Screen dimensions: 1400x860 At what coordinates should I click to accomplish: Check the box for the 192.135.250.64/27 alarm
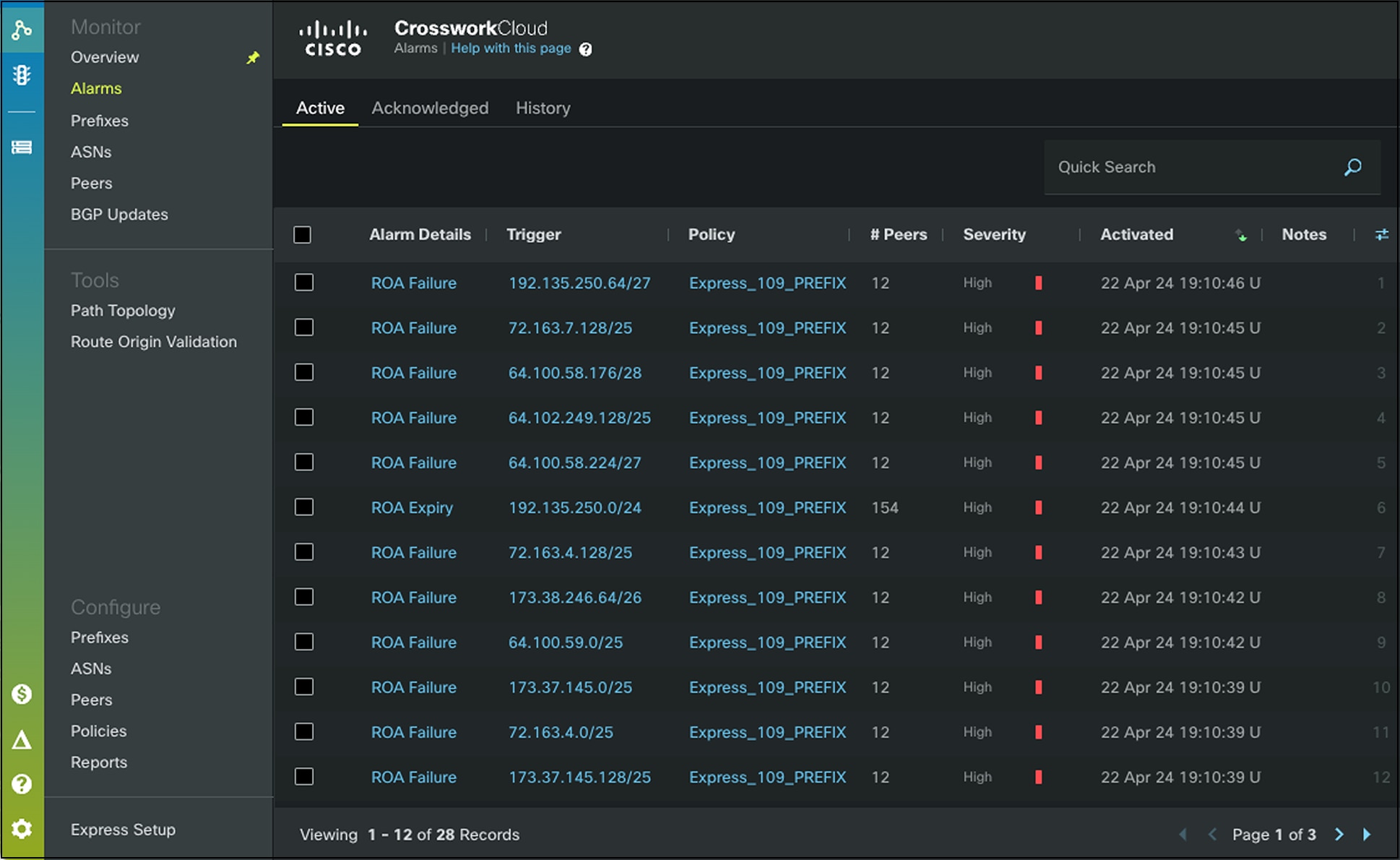click(304, 283)
